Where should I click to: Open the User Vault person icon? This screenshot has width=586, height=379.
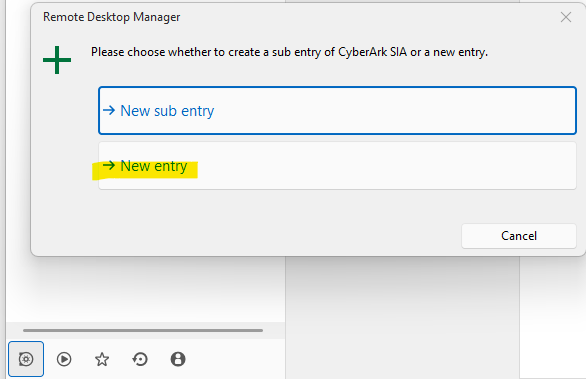tap(178, 359)
